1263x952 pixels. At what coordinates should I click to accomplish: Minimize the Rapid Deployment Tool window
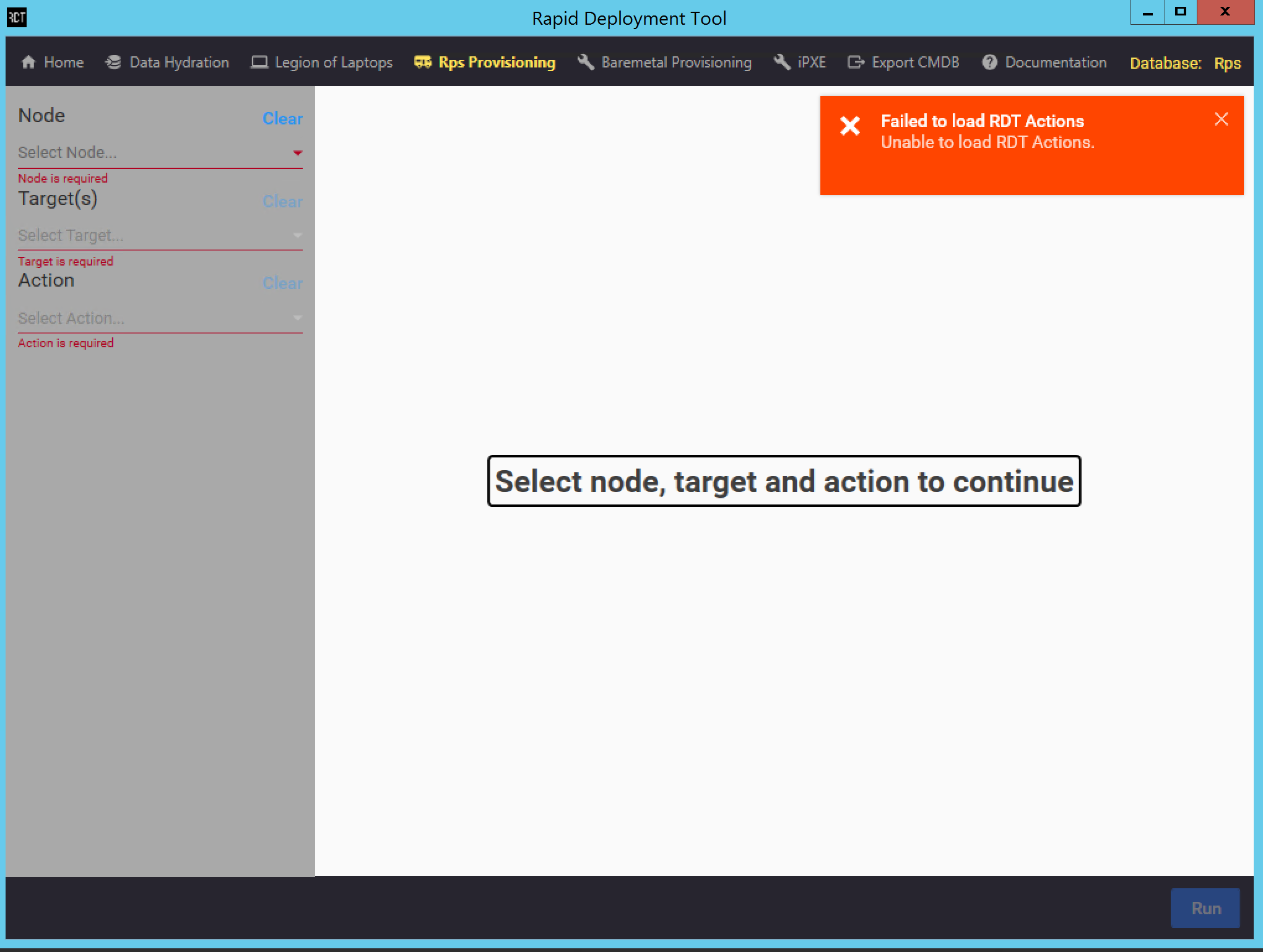[1147, 12]
